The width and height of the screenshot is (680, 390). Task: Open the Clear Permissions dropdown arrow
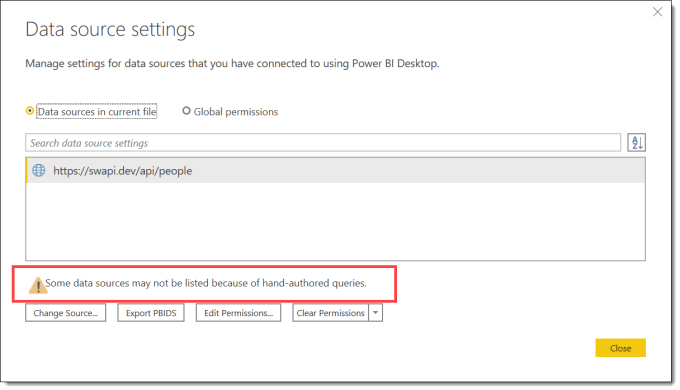(376, 313)
